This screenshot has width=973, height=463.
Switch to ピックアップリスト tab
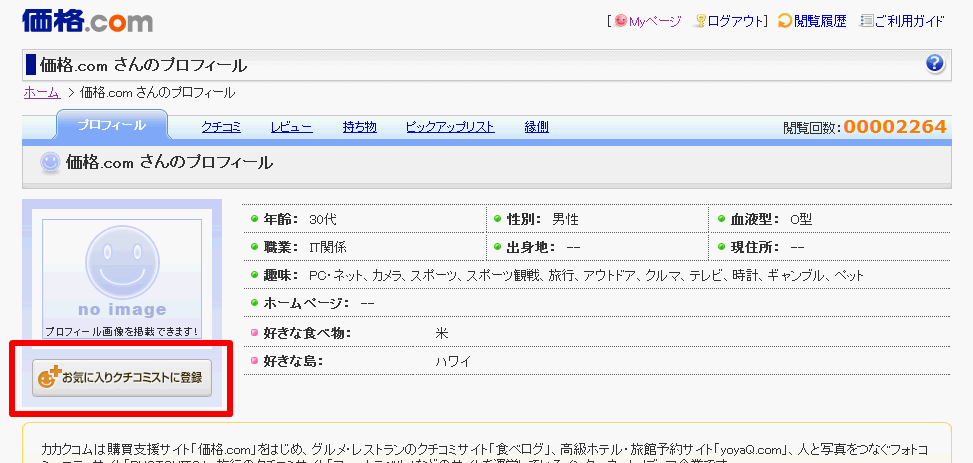451,127
